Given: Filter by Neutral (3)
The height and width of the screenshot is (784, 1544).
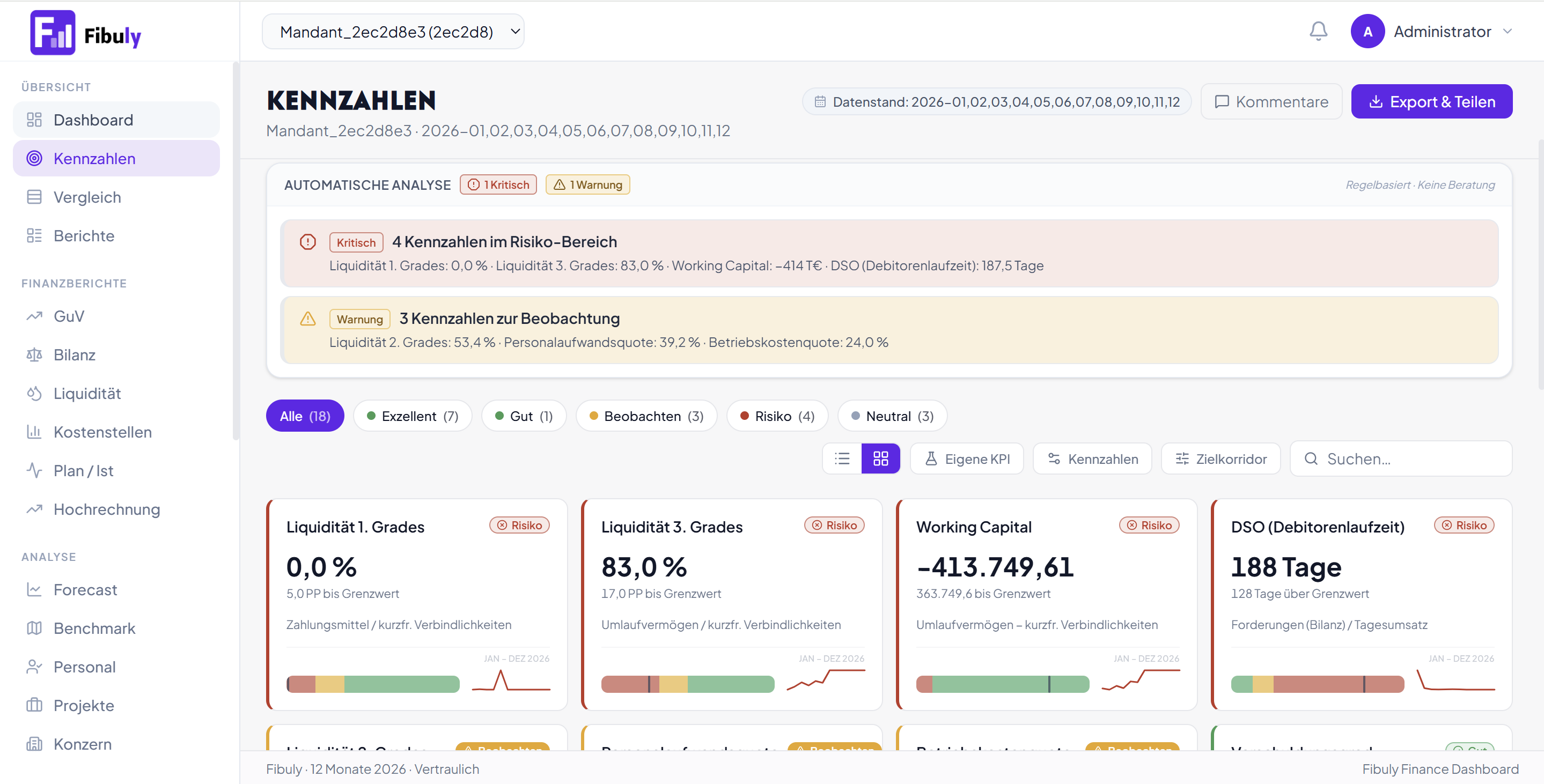Looking at the screenshot, I should 893,416.
